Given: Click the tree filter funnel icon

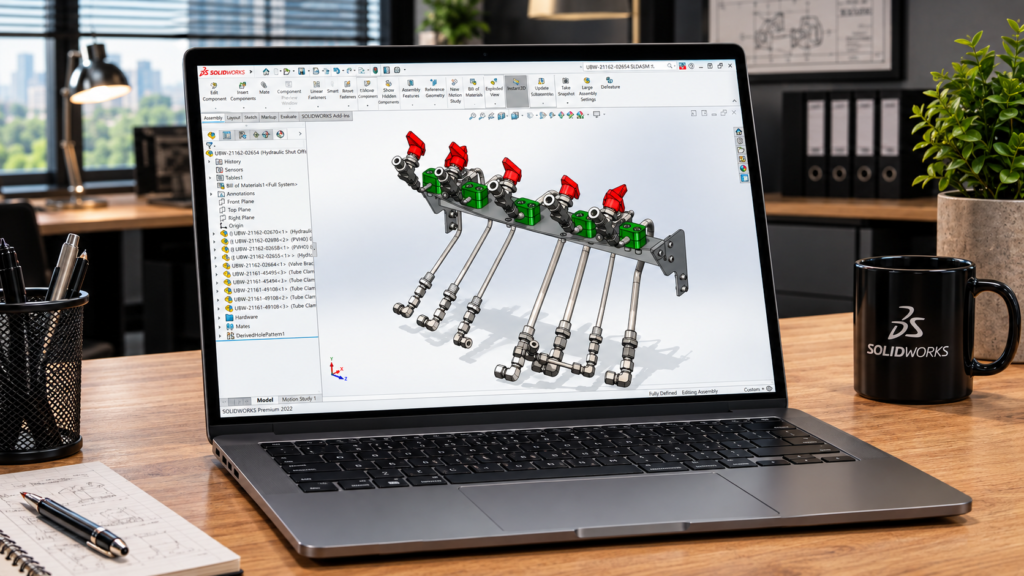Looking at the screenshot, I should click(x=210, y=145).
